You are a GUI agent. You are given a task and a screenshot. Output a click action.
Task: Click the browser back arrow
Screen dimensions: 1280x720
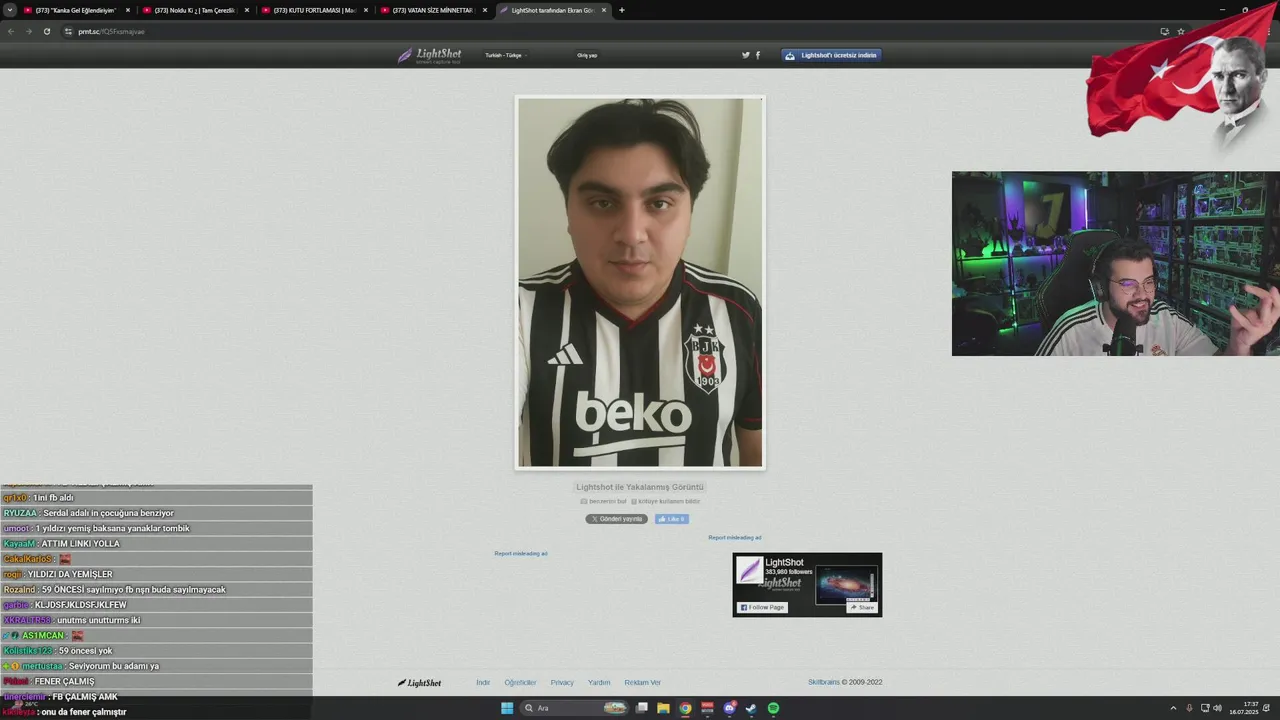[11, 31]
